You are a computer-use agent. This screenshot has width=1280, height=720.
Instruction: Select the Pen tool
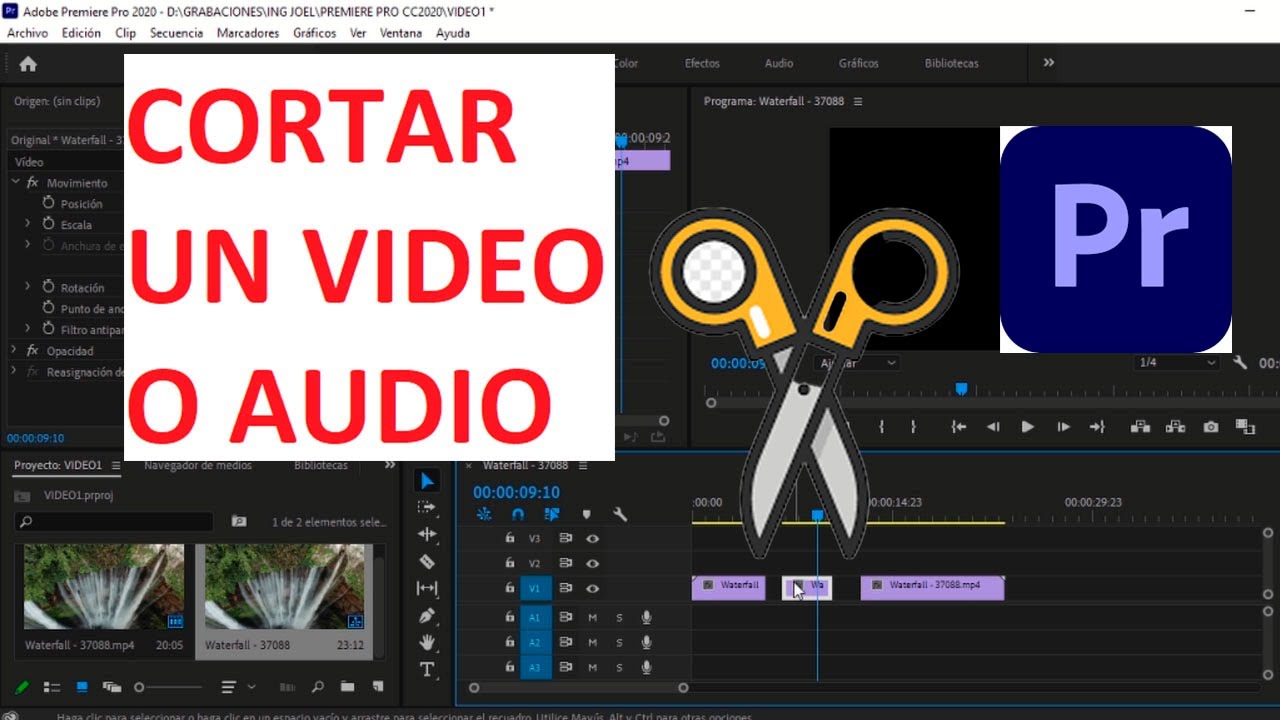point(427,616)
